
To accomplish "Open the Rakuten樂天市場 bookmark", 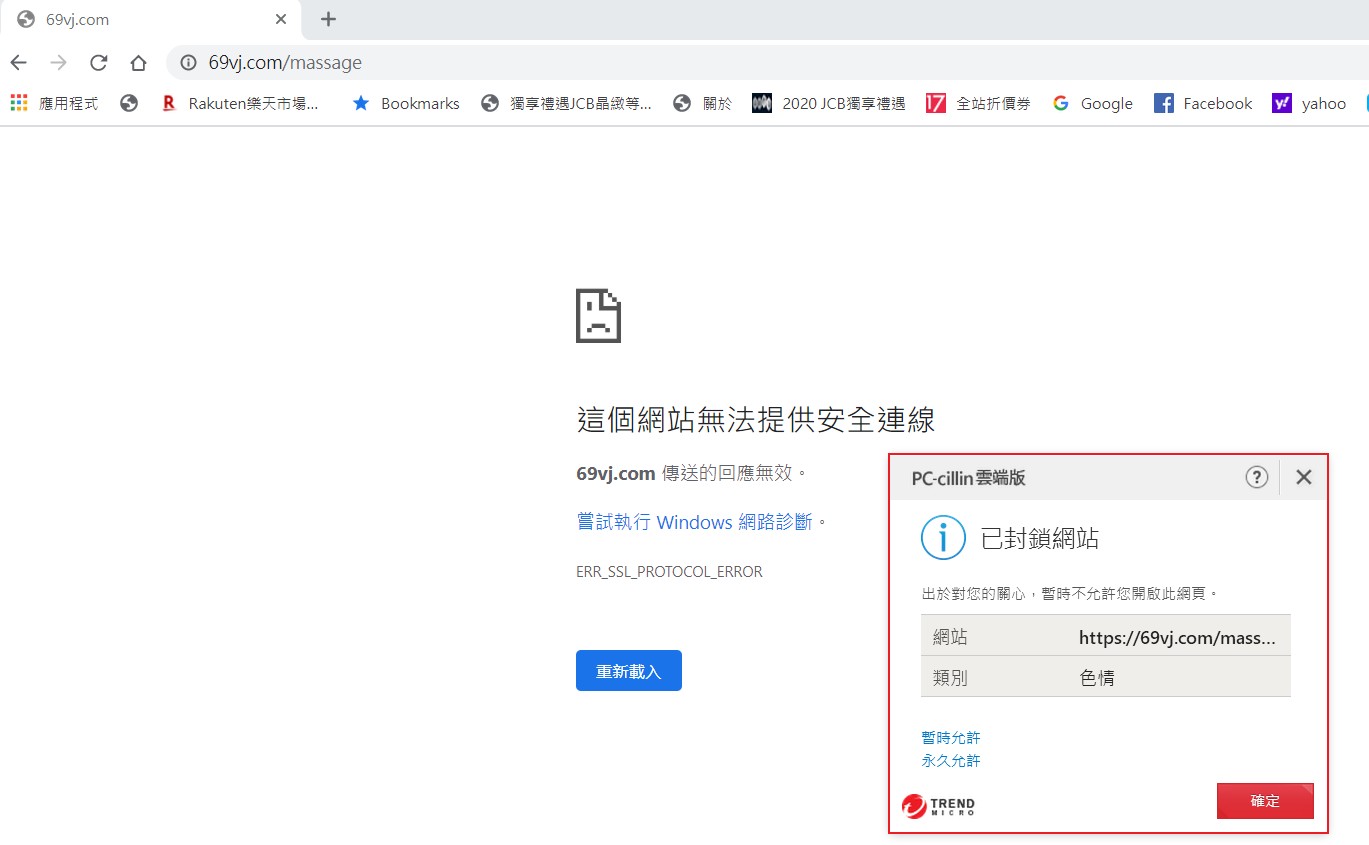I will coord(240,103).
